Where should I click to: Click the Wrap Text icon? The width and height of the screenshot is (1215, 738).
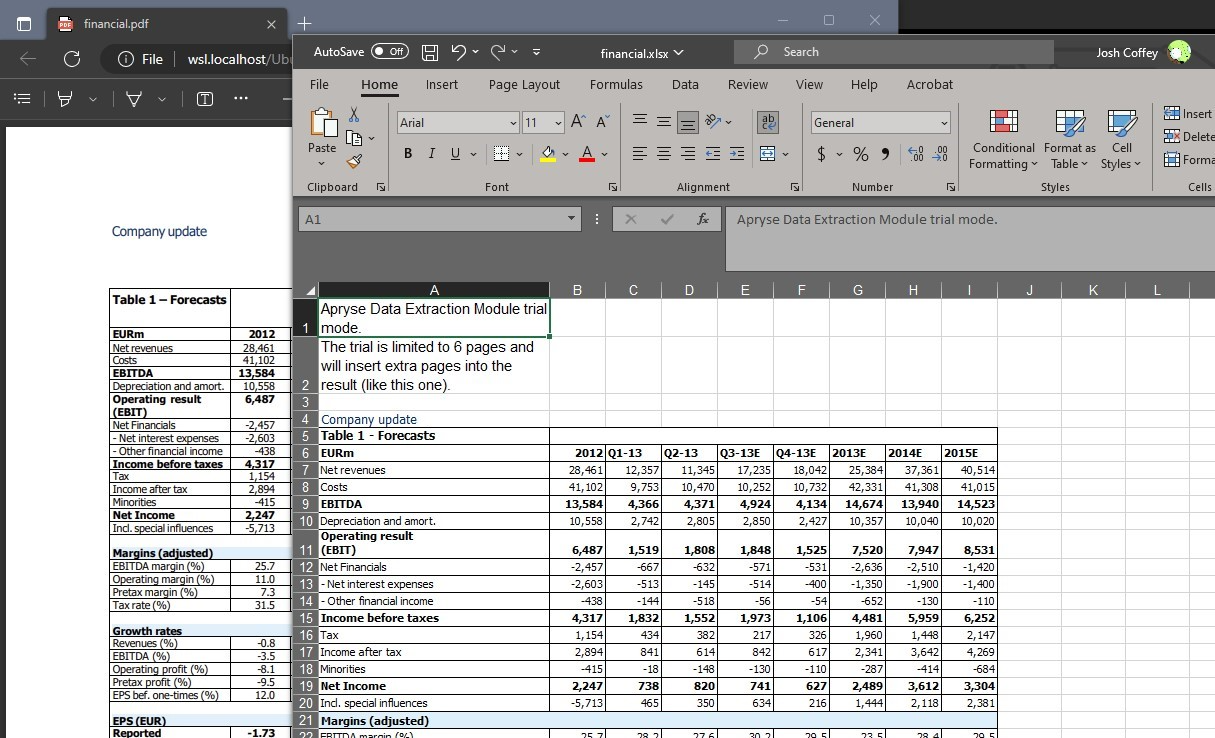point(766,122)
